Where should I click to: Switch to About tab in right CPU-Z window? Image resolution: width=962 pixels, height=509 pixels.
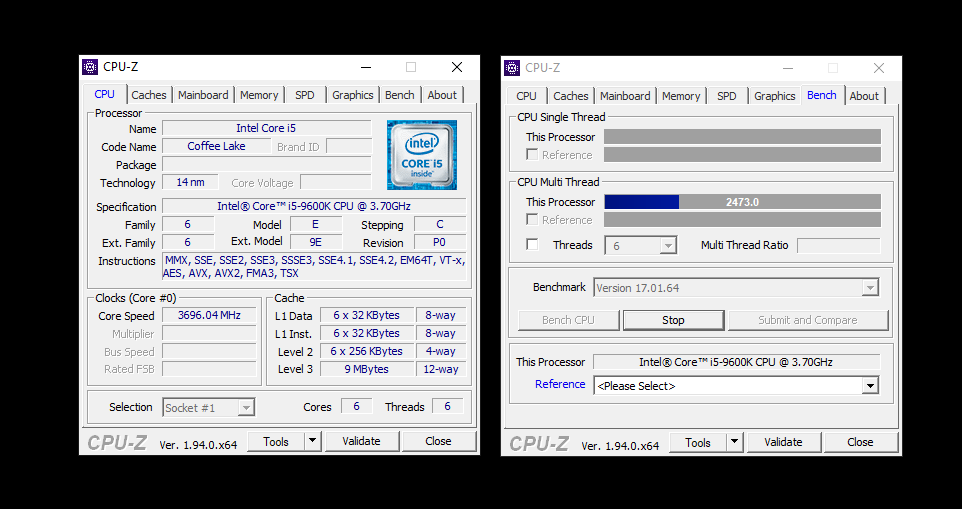coord(864,96)
